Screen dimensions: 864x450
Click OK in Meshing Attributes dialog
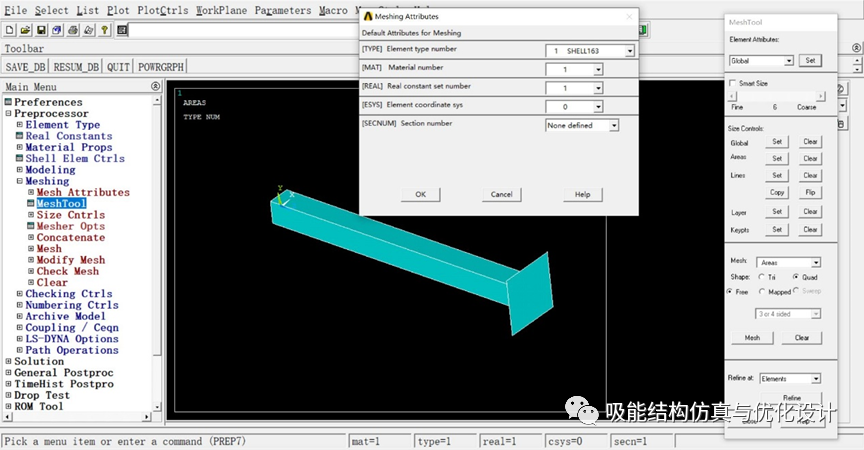click(x=420, y=194)
